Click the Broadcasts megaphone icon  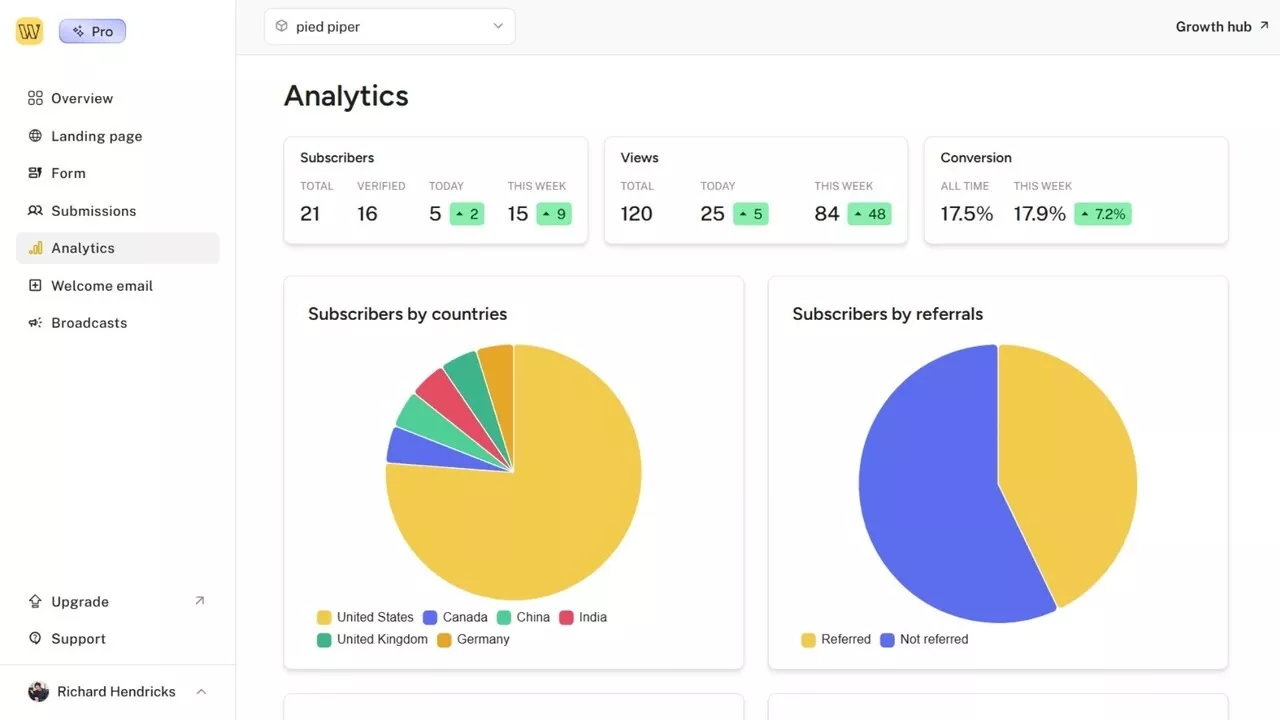[35, 323]
